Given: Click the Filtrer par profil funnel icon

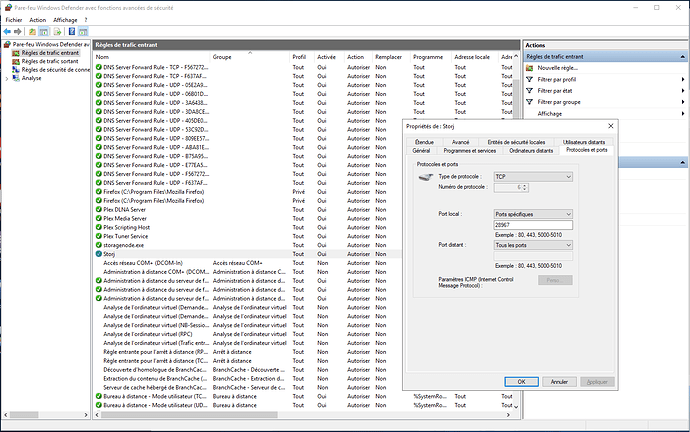Looking at the screenshot, I should click(531, 78).
